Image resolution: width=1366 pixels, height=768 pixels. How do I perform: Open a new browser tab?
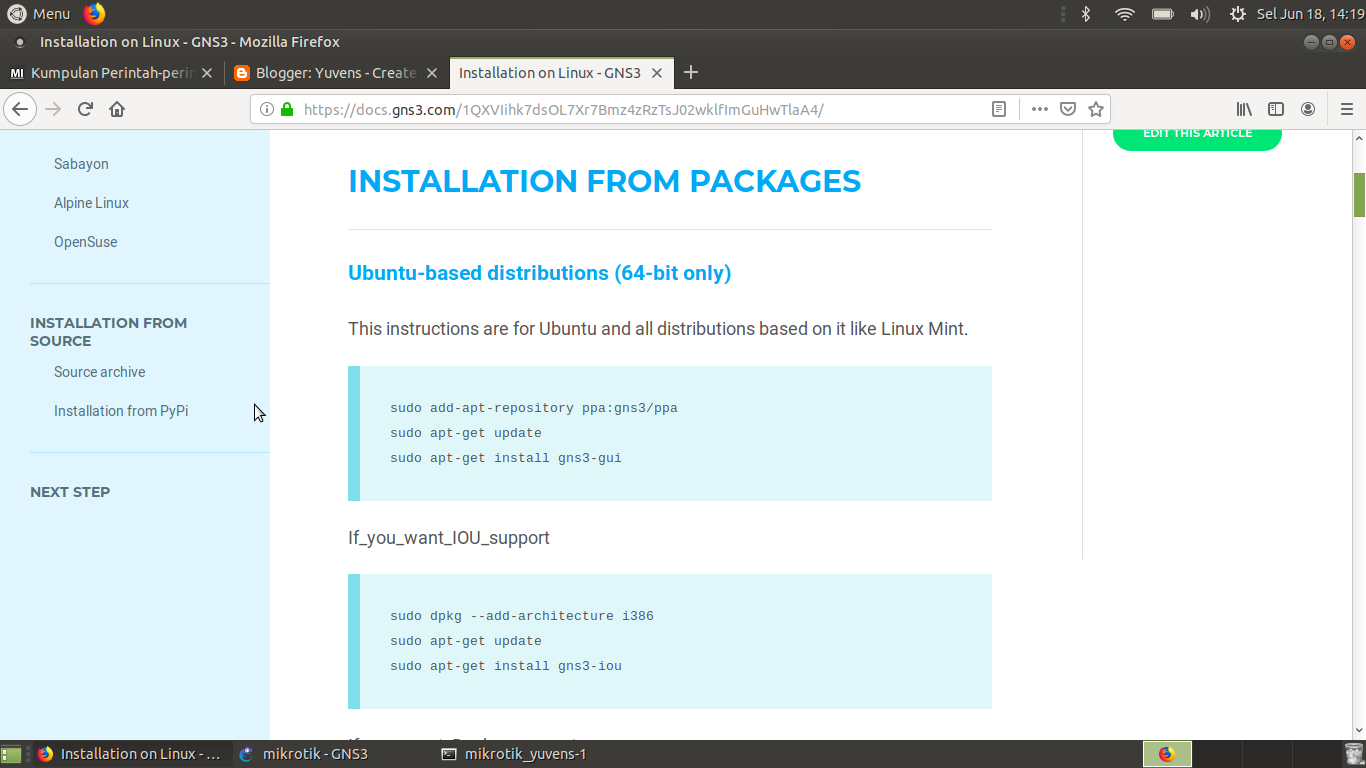[x=690, y=72]
